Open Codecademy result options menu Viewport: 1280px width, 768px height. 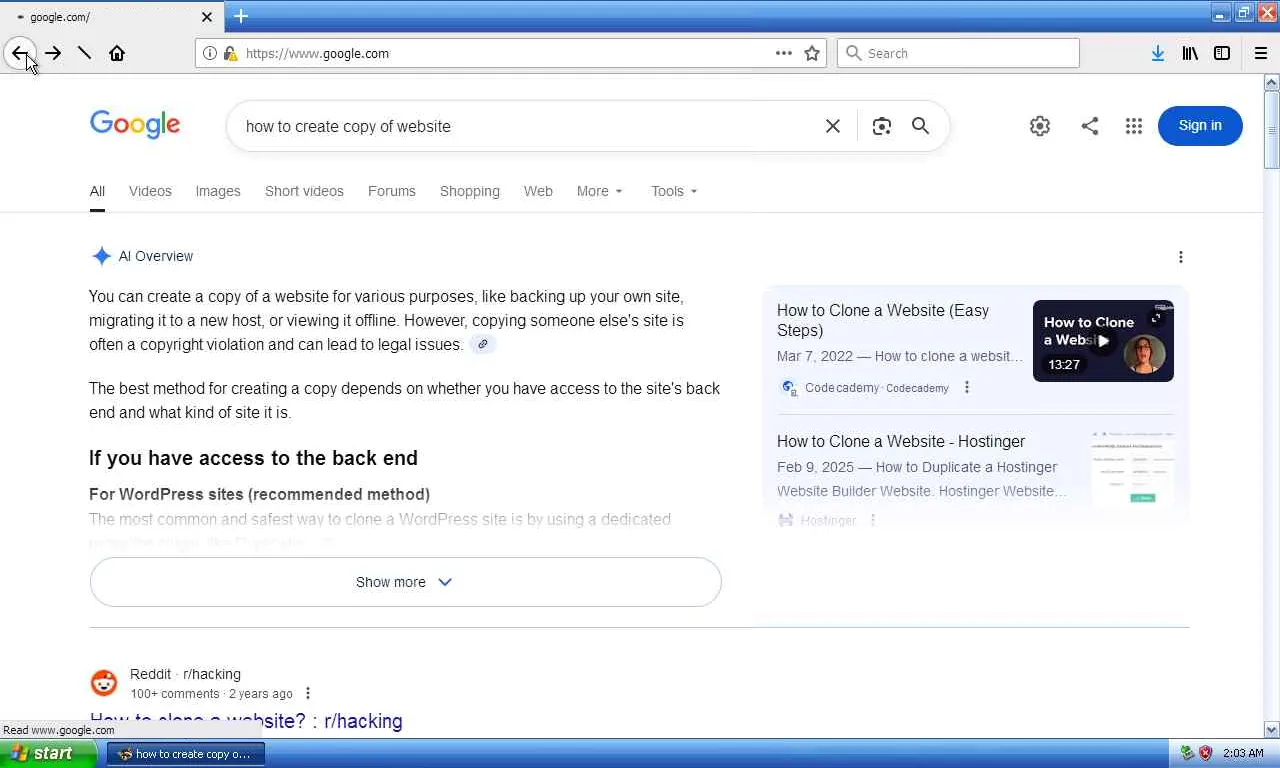967,388
